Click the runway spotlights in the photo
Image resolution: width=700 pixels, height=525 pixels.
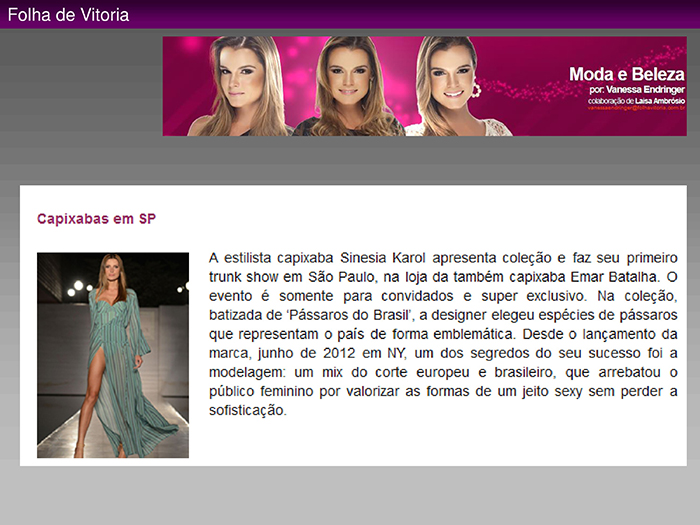coord(79,288)
